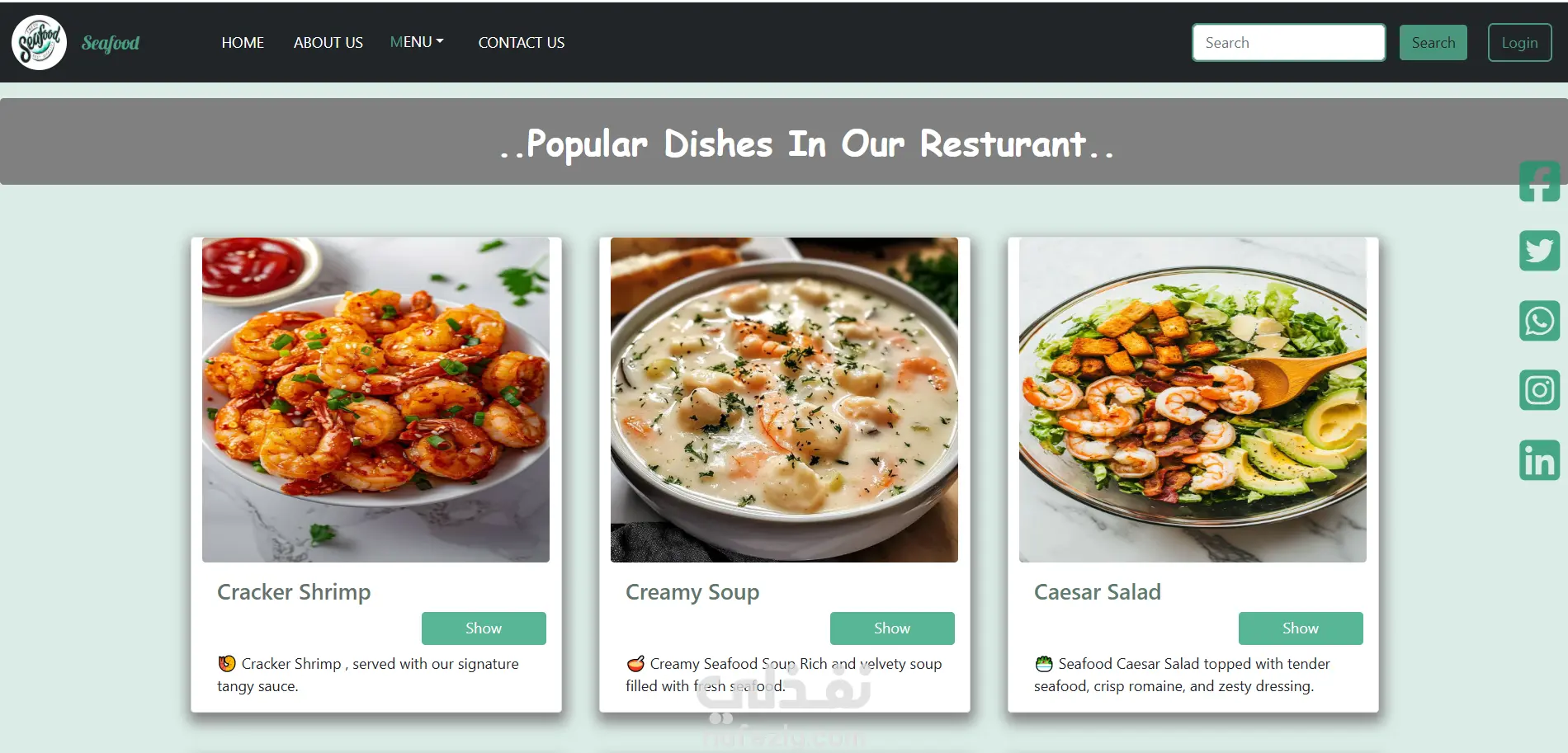
Task: Open the CONTACT US page
Action: pyautogui.click(x=522, y=43)
